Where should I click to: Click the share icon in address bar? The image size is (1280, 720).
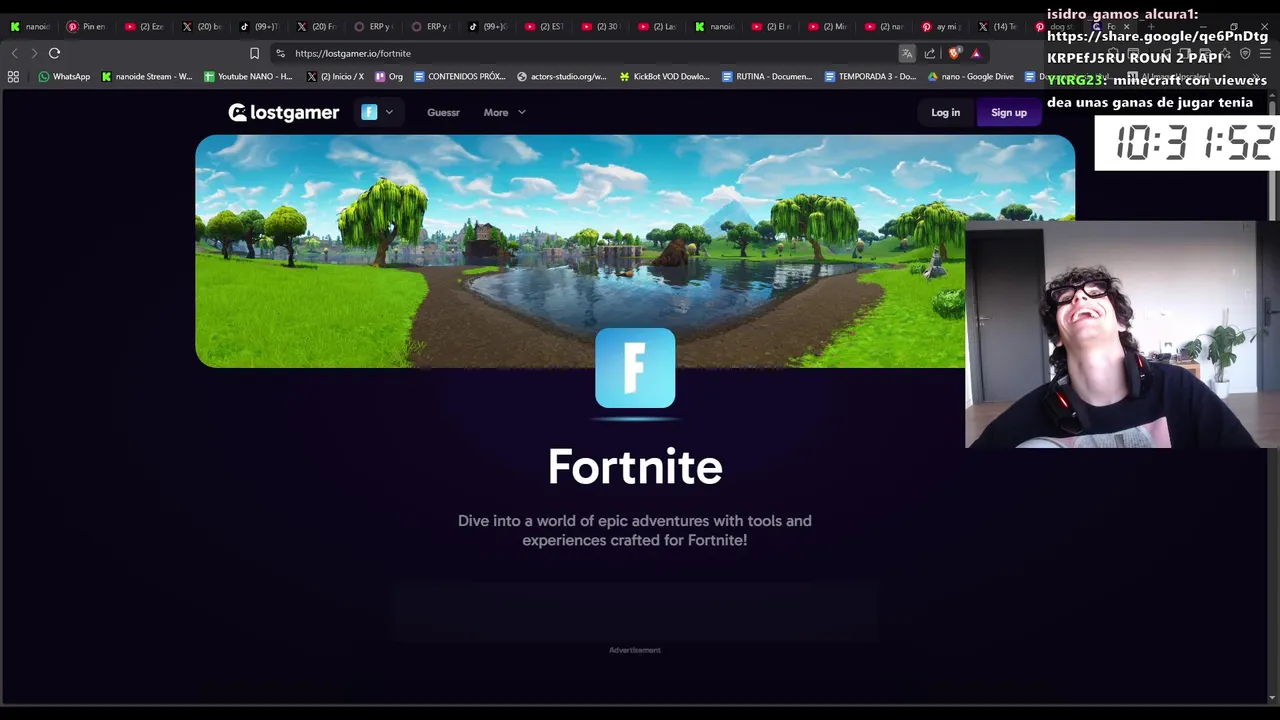930,53
